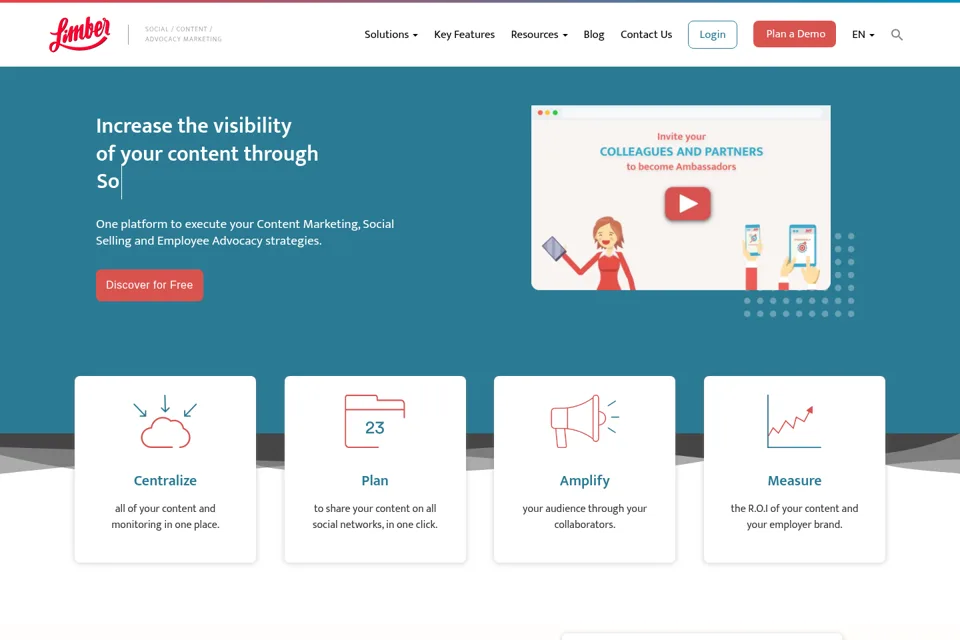Click 'One platform to execute' description text

click(x=244, y=232)
